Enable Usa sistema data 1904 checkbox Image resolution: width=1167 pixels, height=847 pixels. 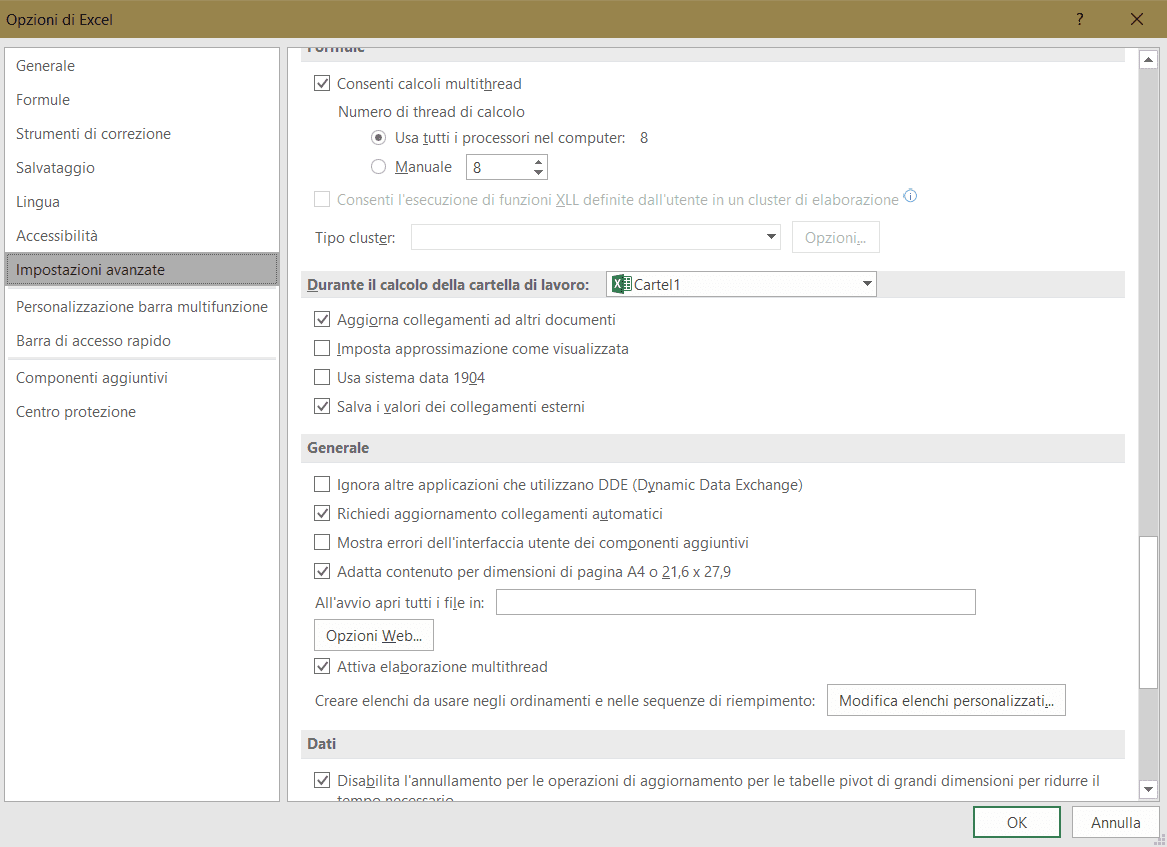pyautogui.click(x=322, y=378)
